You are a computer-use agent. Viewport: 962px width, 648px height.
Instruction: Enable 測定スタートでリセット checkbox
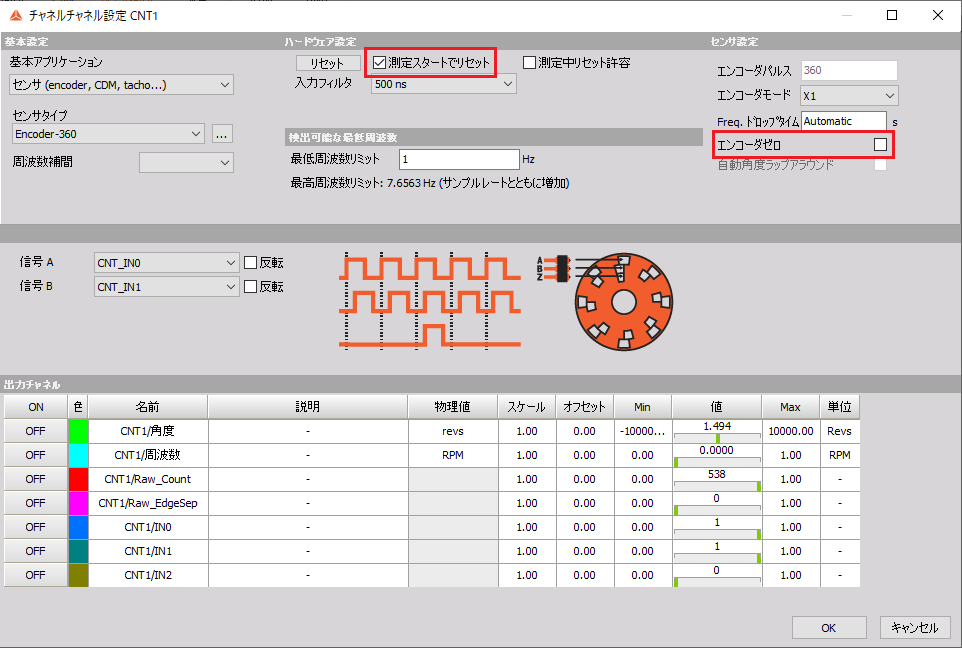[x=380, y=63]
